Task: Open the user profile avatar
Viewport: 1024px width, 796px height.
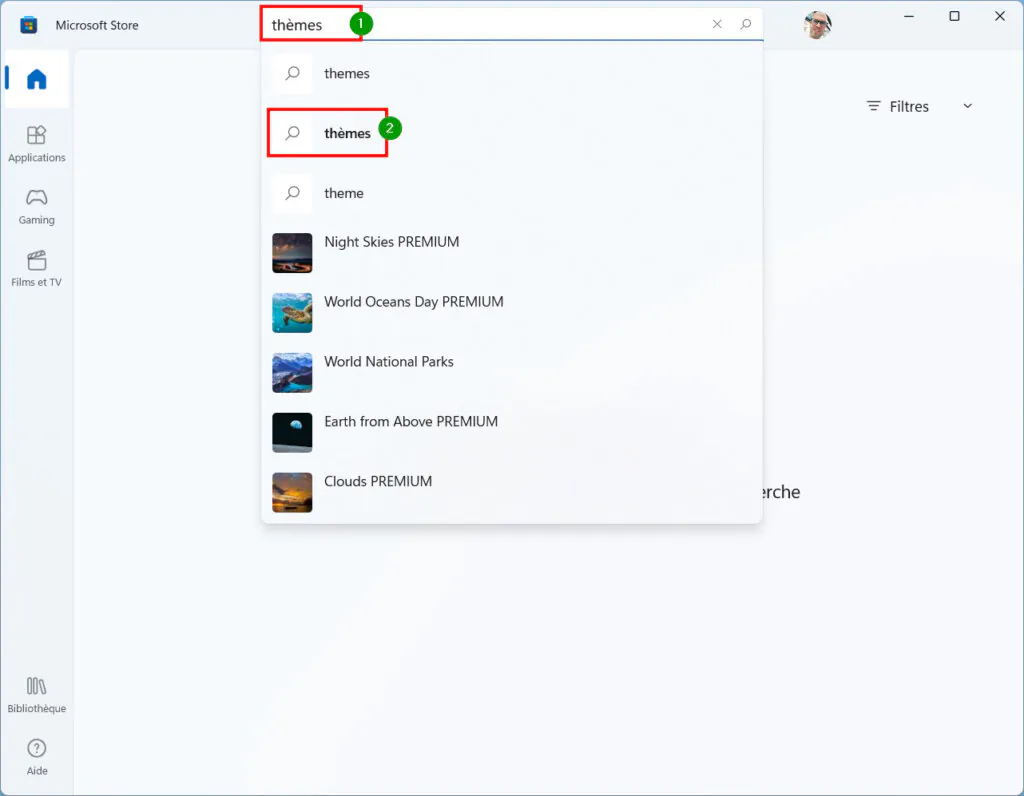Action: pos(817,25)
